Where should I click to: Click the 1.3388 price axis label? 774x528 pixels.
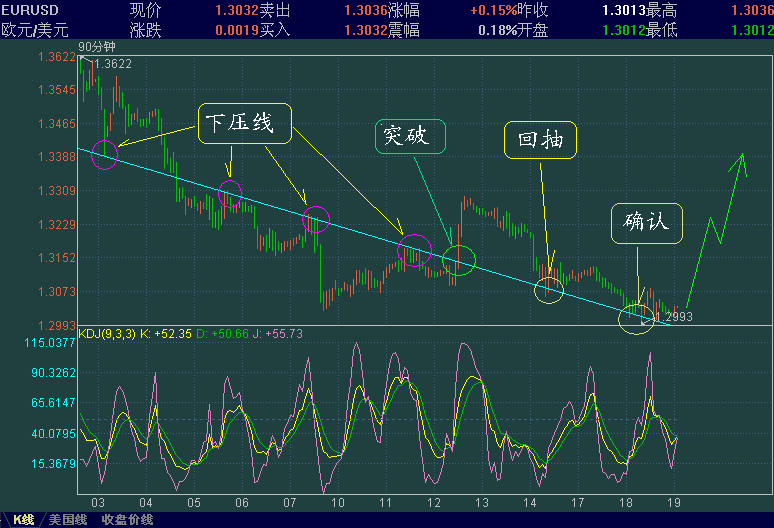click(x=57, y=157)
